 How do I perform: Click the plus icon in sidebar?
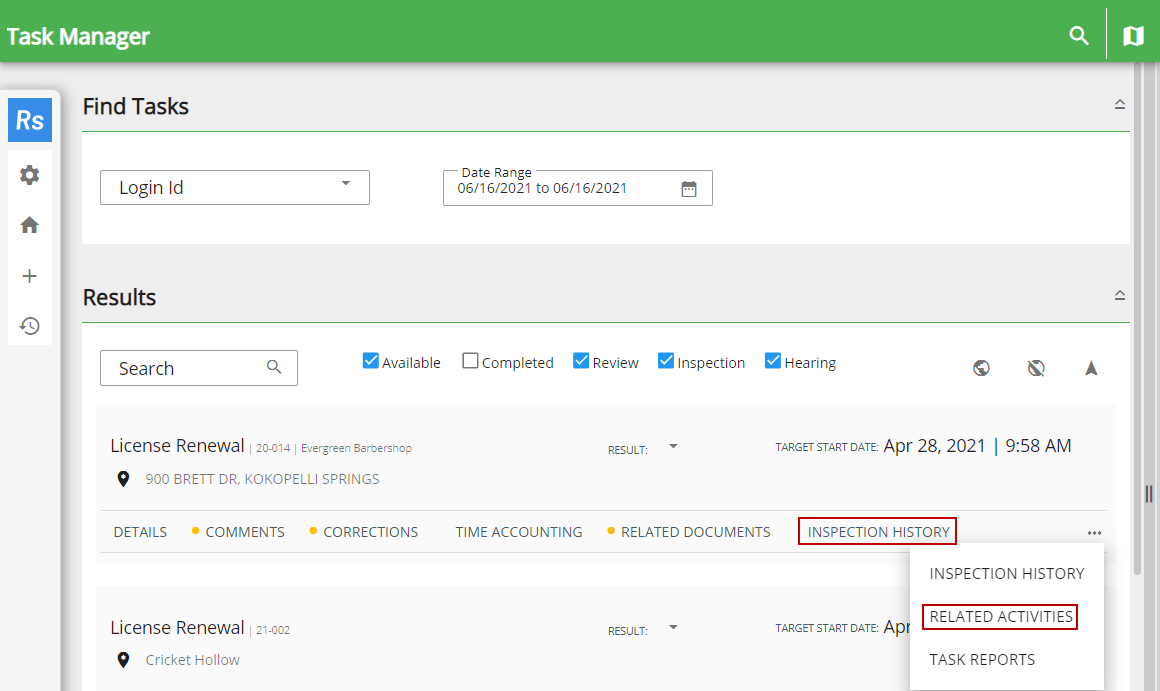[x=30, y=276]
